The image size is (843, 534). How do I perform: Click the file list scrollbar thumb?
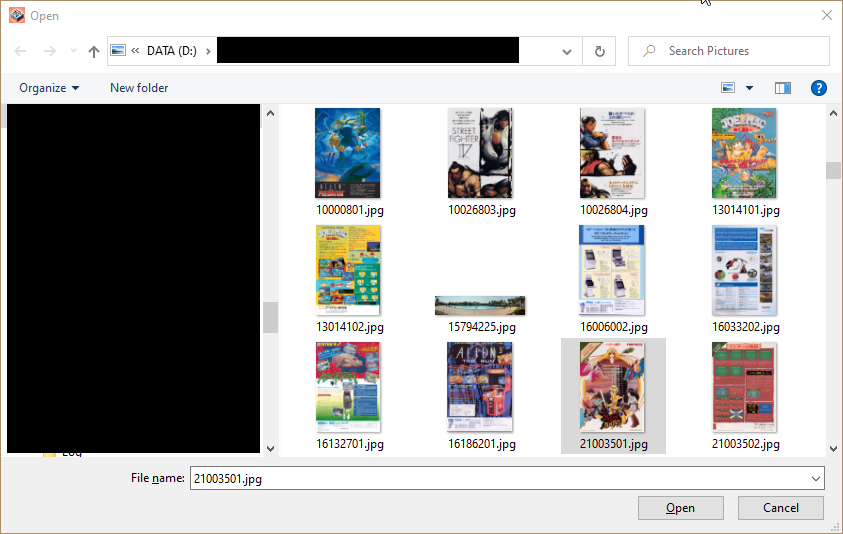(833, 170)
